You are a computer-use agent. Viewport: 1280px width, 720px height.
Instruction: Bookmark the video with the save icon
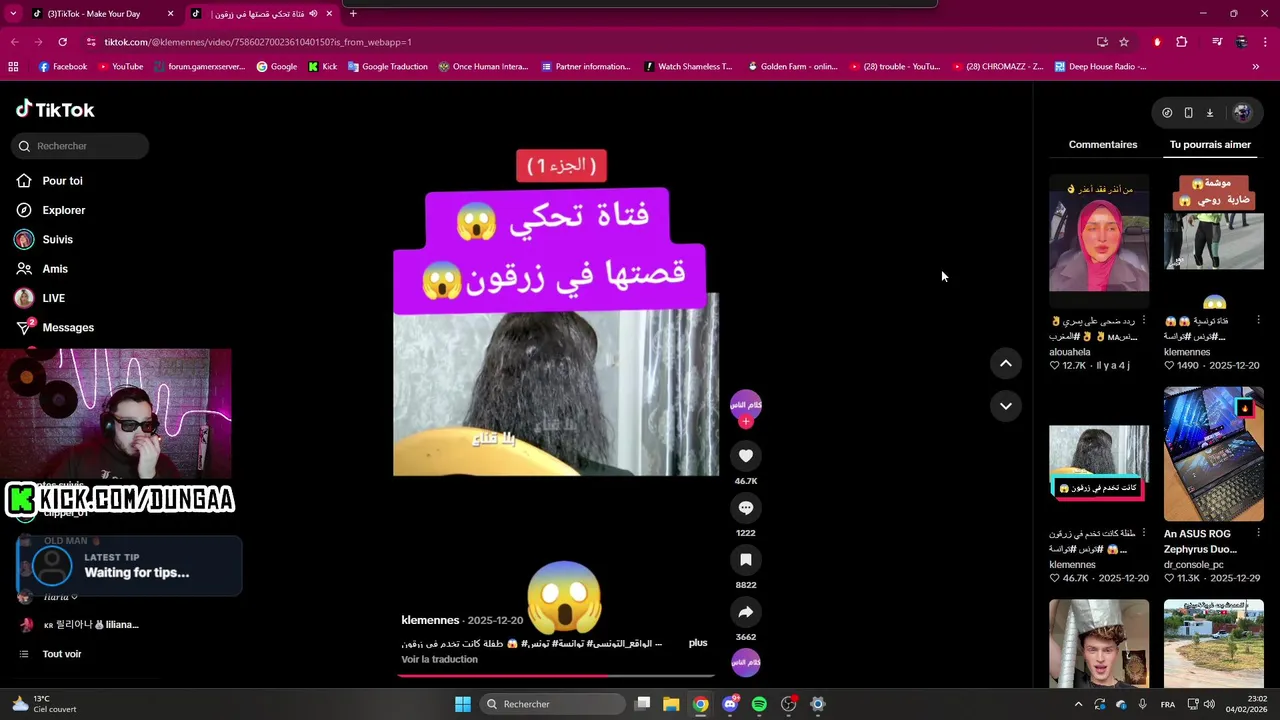(745, 560)
